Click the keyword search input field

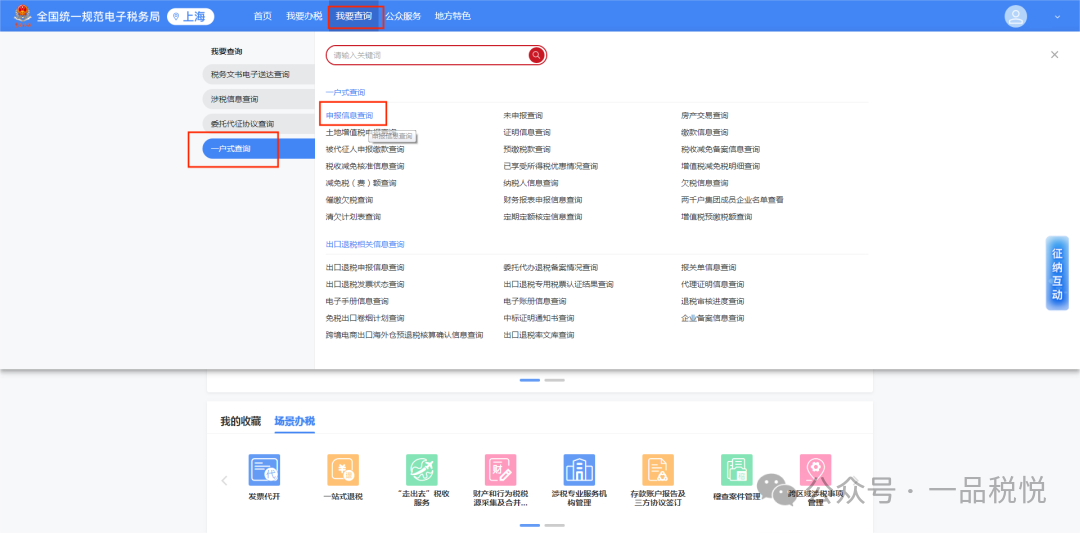click(x=425, y=55)
